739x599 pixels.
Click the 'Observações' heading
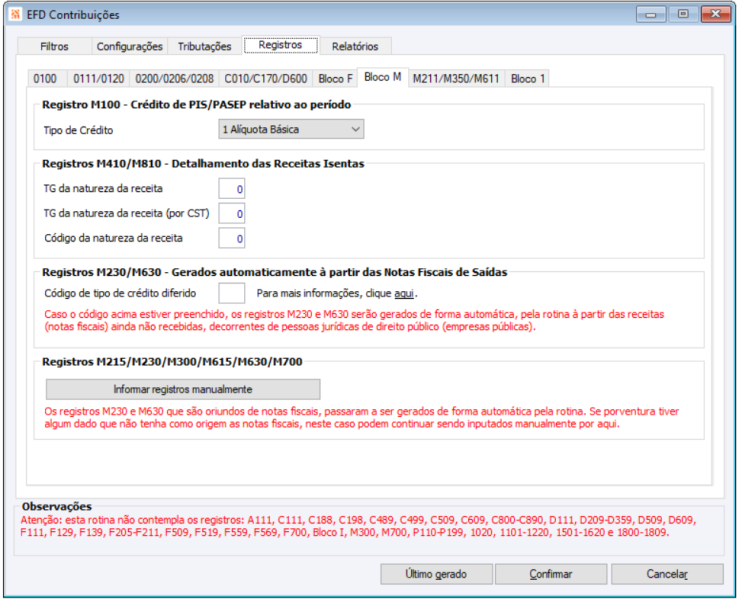click(x=57, y=507)
